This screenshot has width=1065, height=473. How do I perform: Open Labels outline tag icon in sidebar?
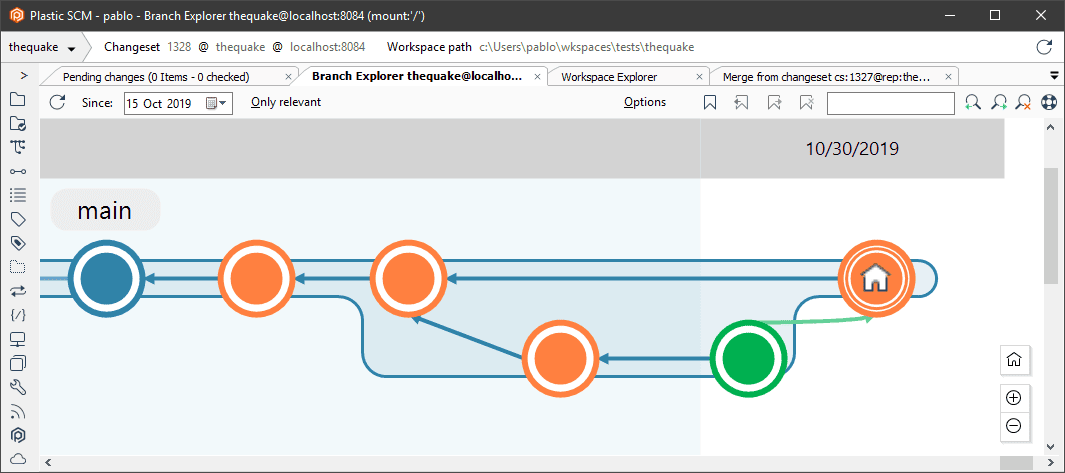point(18,219)
